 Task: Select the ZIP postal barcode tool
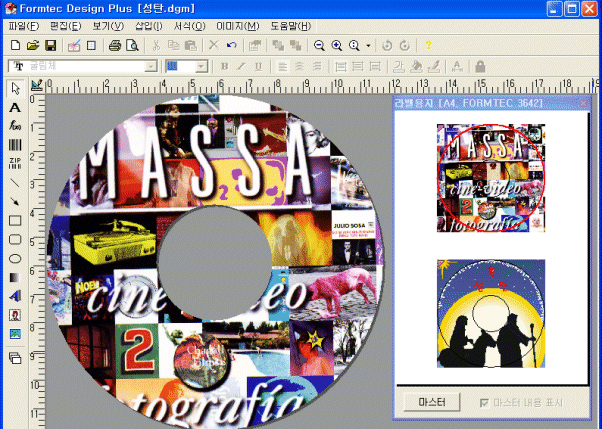pos(15,163)
